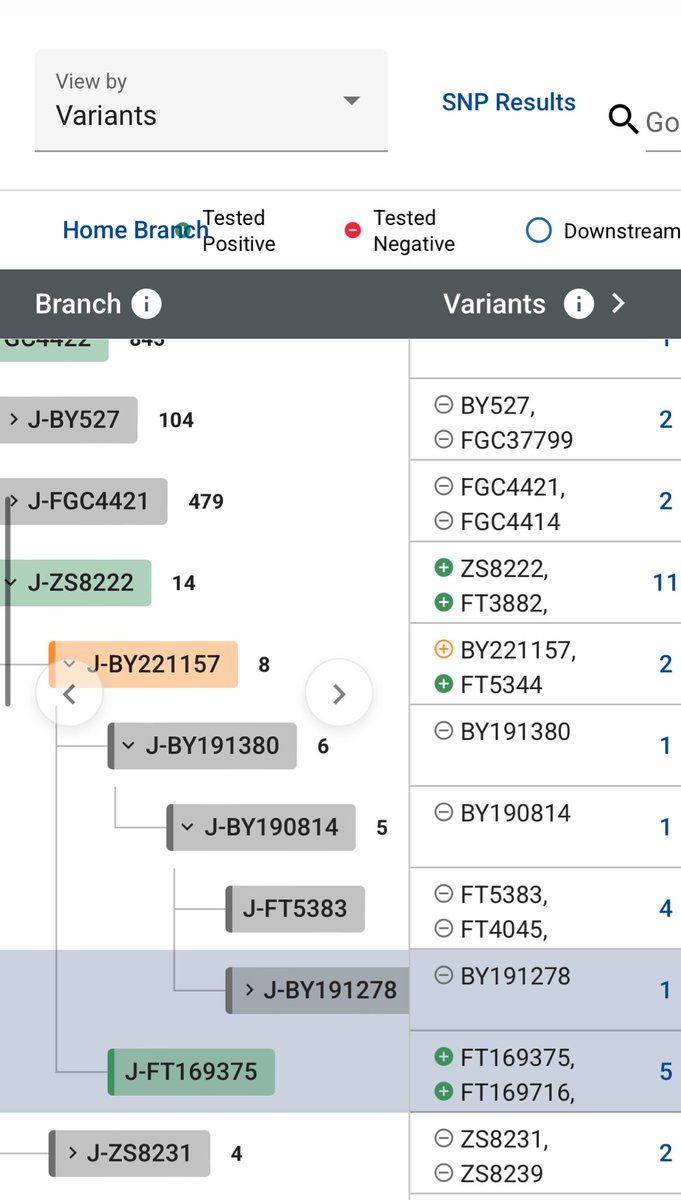
Task: Click the count 104 next to J-BY527
Action: (176, 420)
